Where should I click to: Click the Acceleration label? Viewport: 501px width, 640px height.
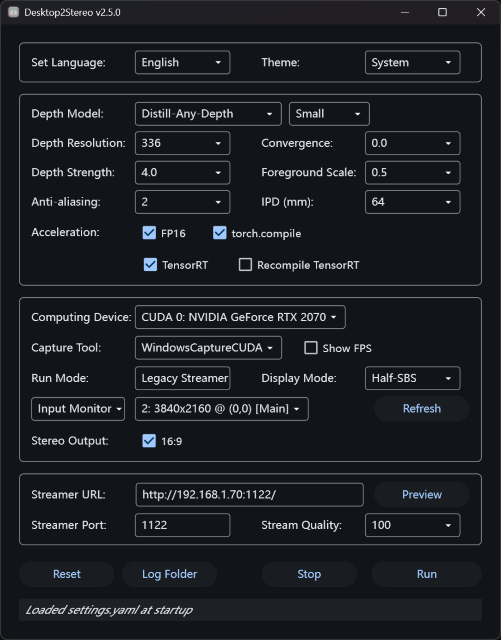click(65, 232)
